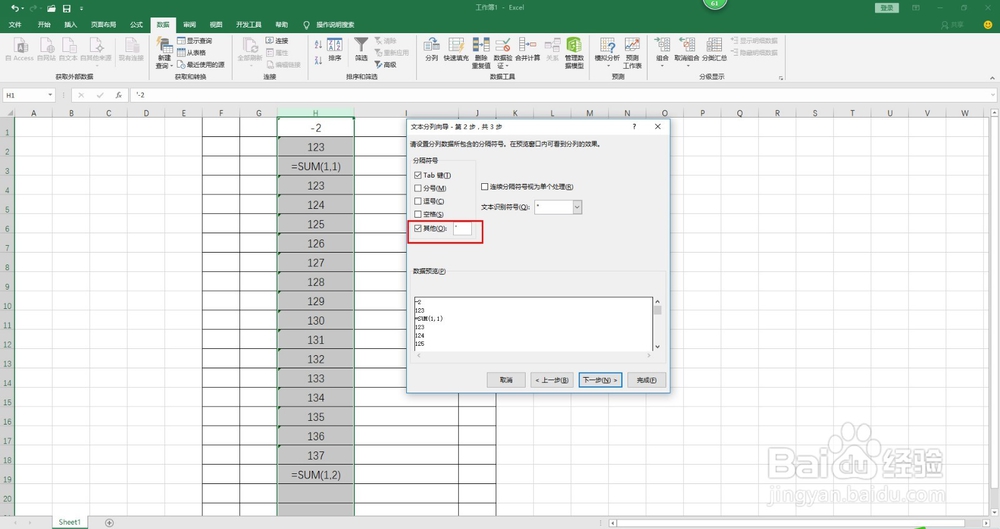Open the 文件 (File) tab

15,25
